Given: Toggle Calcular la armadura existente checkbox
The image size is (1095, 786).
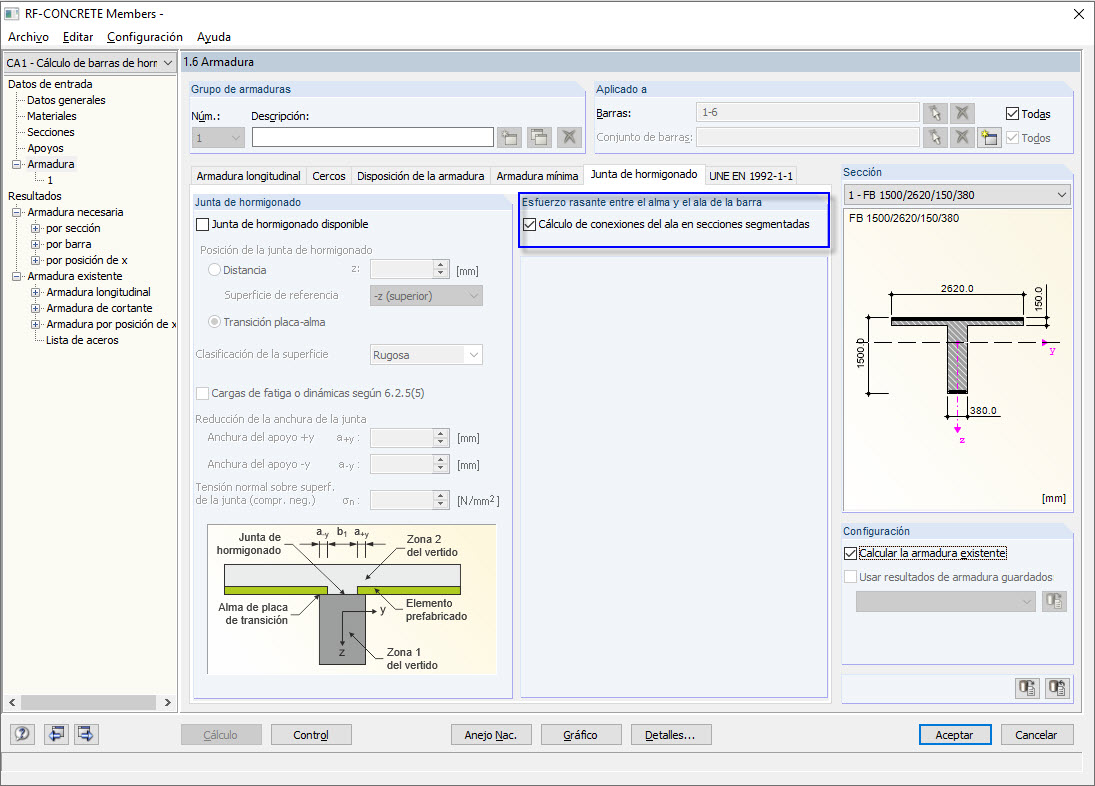Looking at the screenshot, I should click(851, 554).
